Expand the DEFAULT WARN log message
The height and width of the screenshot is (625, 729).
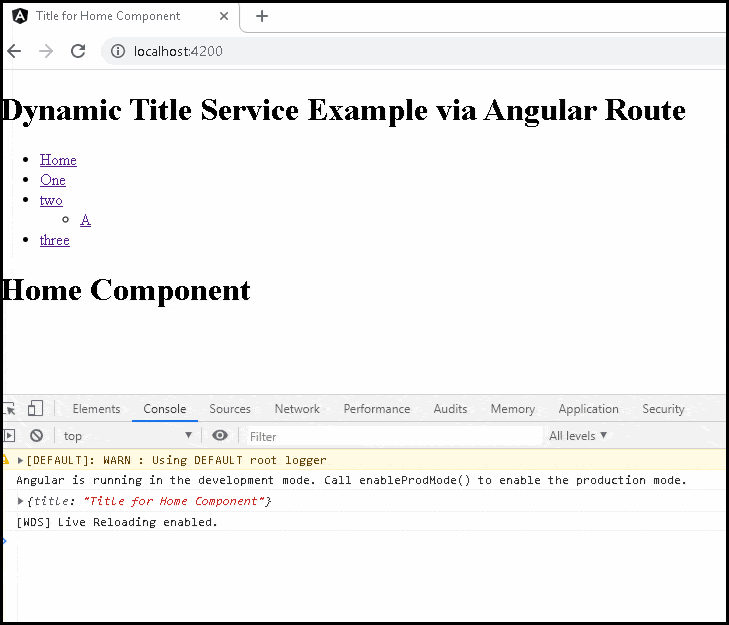[x=21, y=461]
